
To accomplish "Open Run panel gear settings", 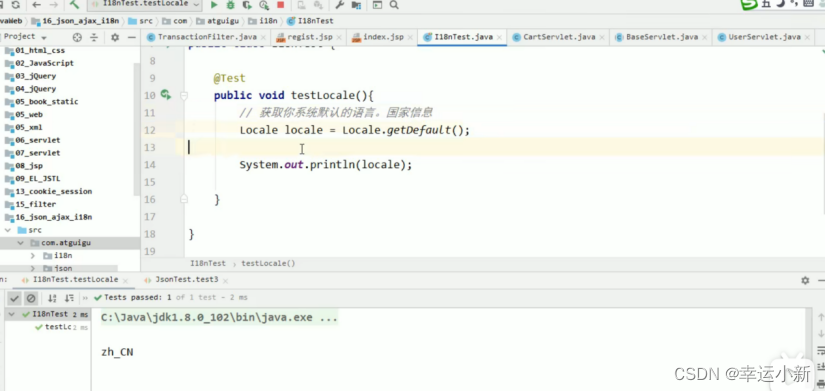I will coord(805,281).
